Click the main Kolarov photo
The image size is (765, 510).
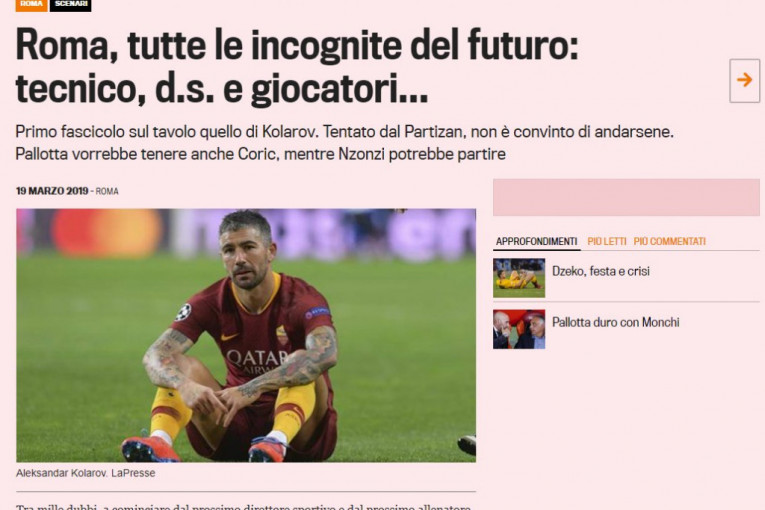click(x=246, y=335)
